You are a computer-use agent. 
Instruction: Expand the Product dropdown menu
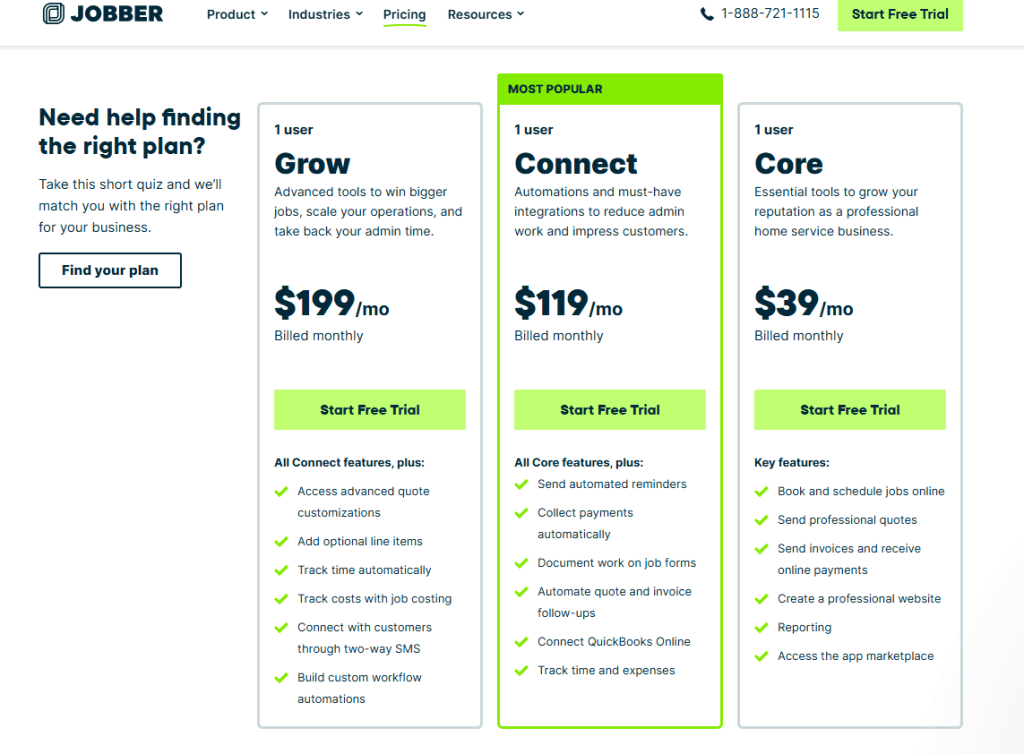point(237,14)
